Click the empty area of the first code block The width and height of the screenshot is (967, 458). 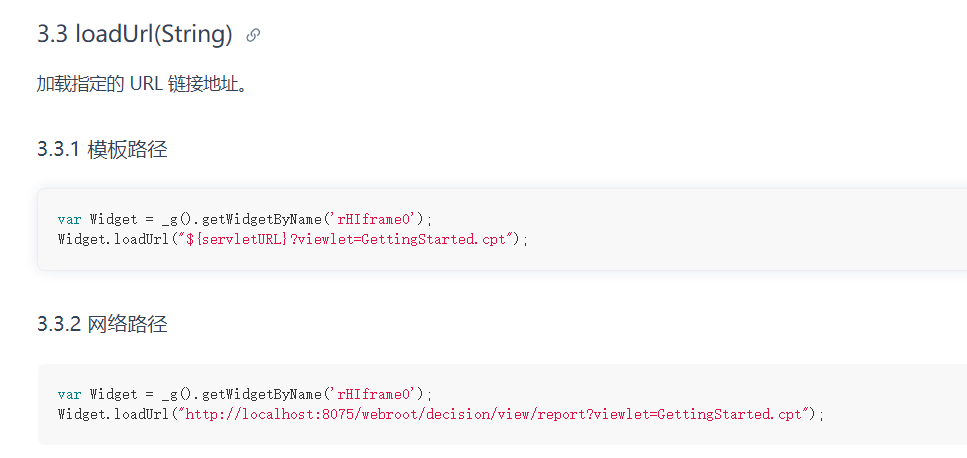tap(740, 229)
